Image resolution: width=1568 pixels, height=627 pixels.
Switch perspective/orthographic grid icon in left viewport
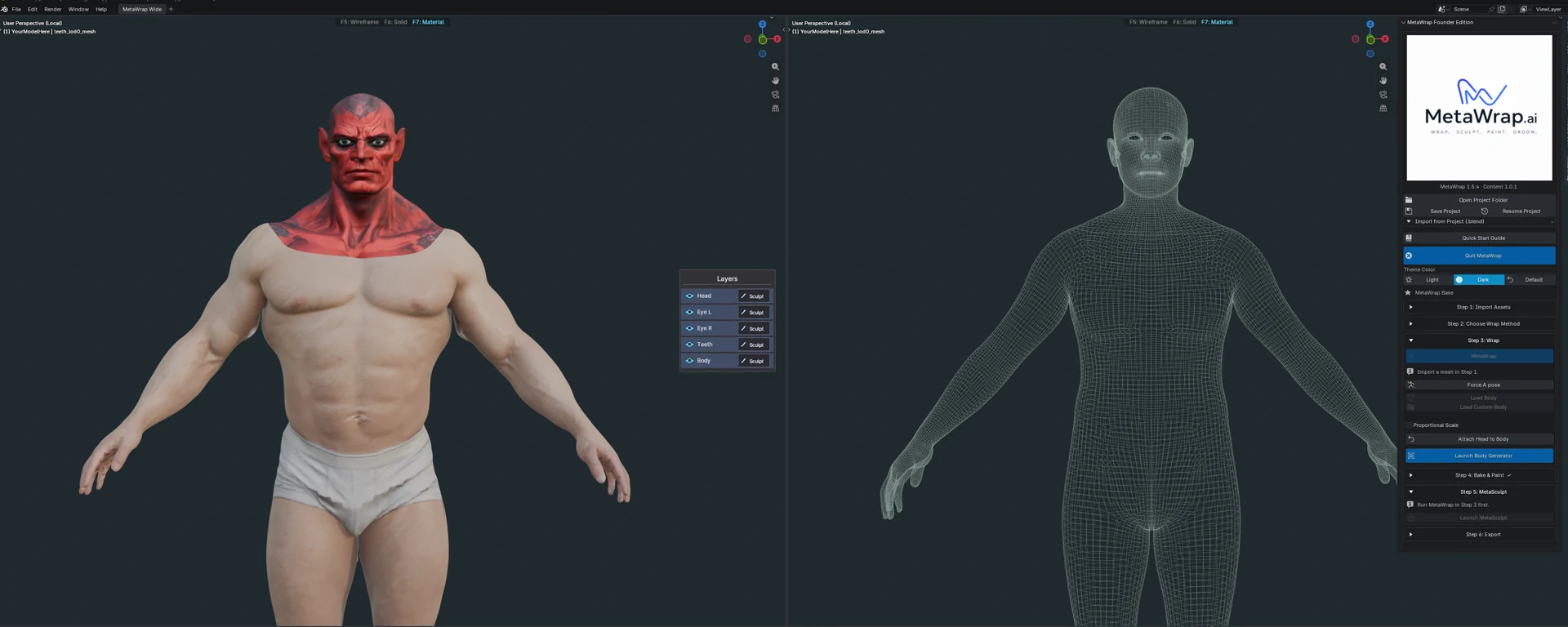775,109
